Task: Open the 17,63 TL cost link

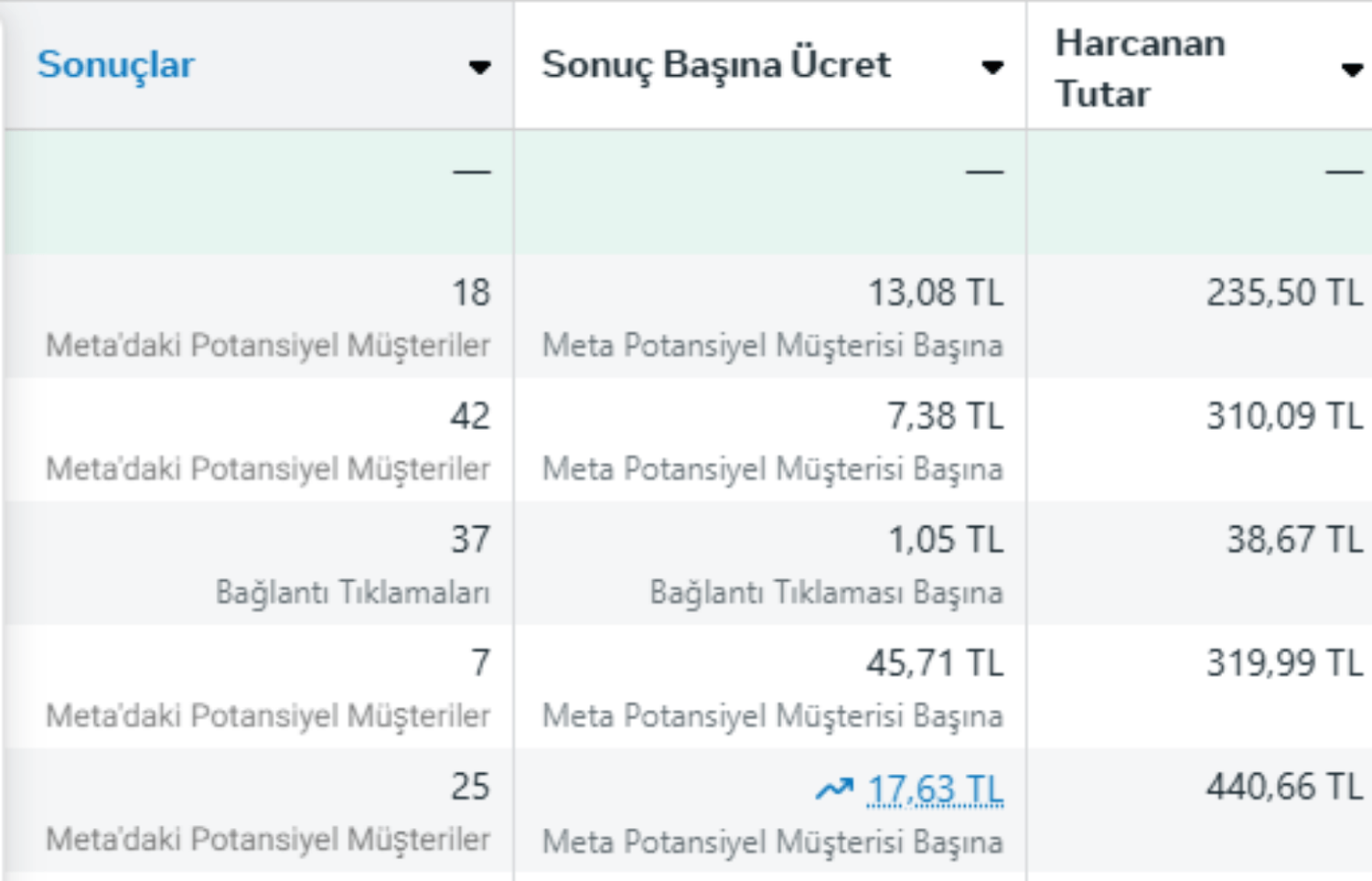Action: point(935,789)
